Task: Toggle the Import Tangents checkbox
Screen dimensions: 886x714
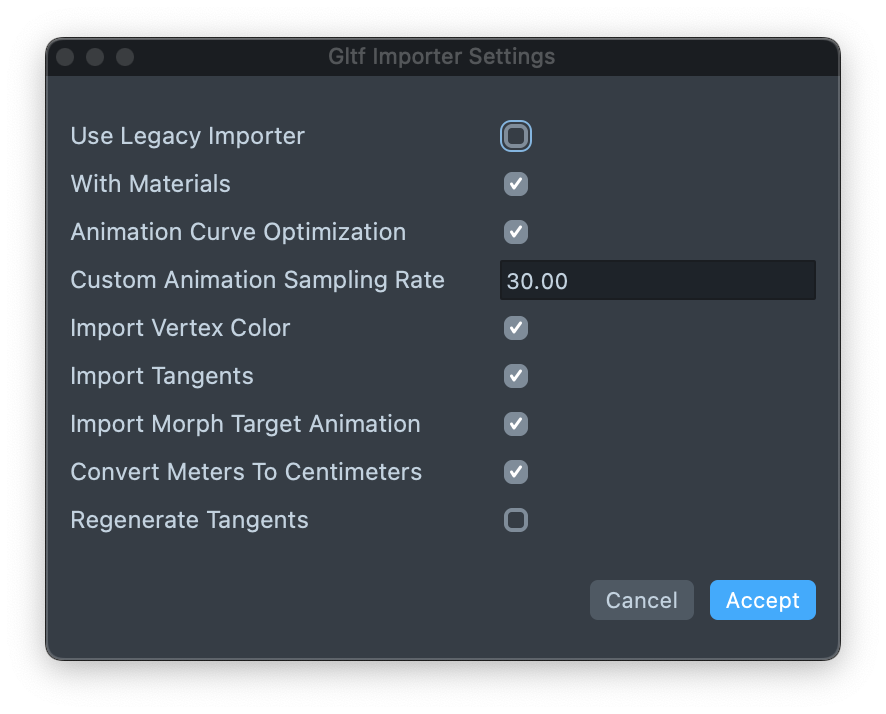Action: point(515,376)
